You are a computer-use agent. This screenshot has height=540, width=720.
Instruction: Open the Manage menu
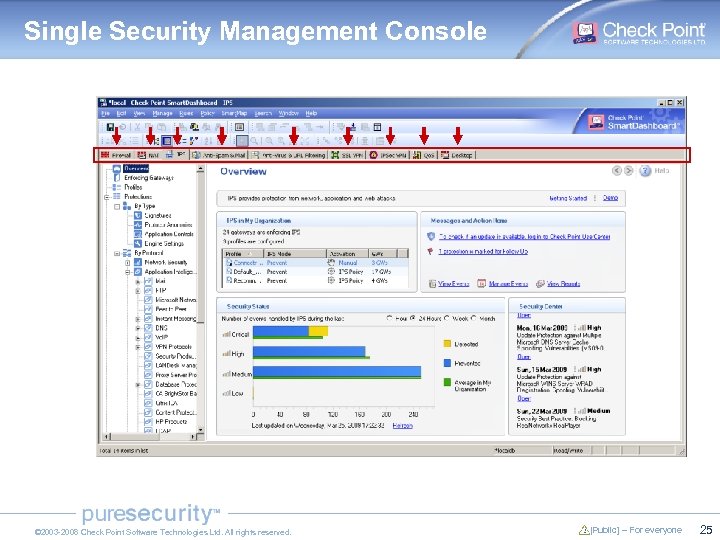[162, 113]
